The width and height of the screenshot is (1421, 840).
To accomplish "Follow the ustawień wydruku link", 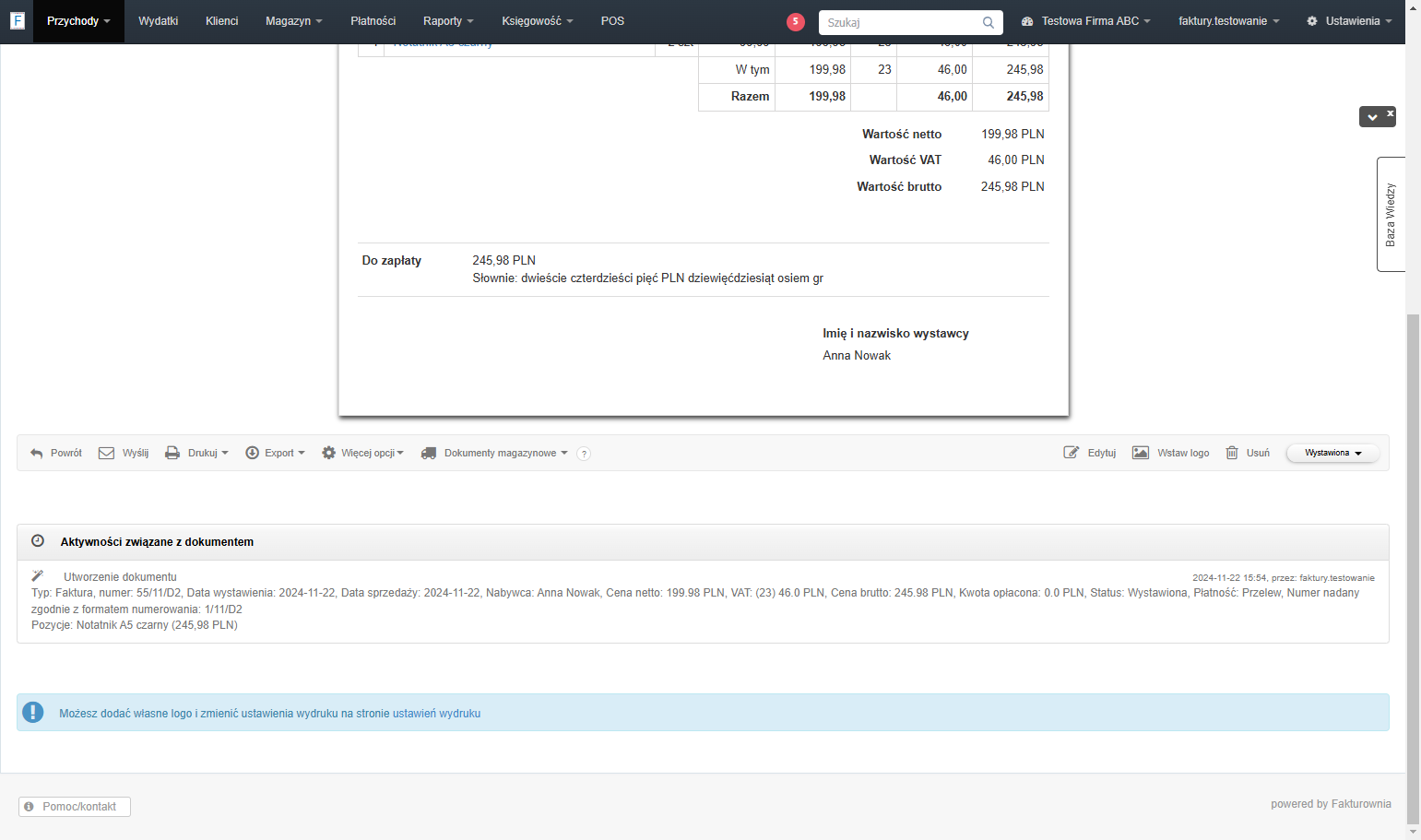I will tap(436, 714).
